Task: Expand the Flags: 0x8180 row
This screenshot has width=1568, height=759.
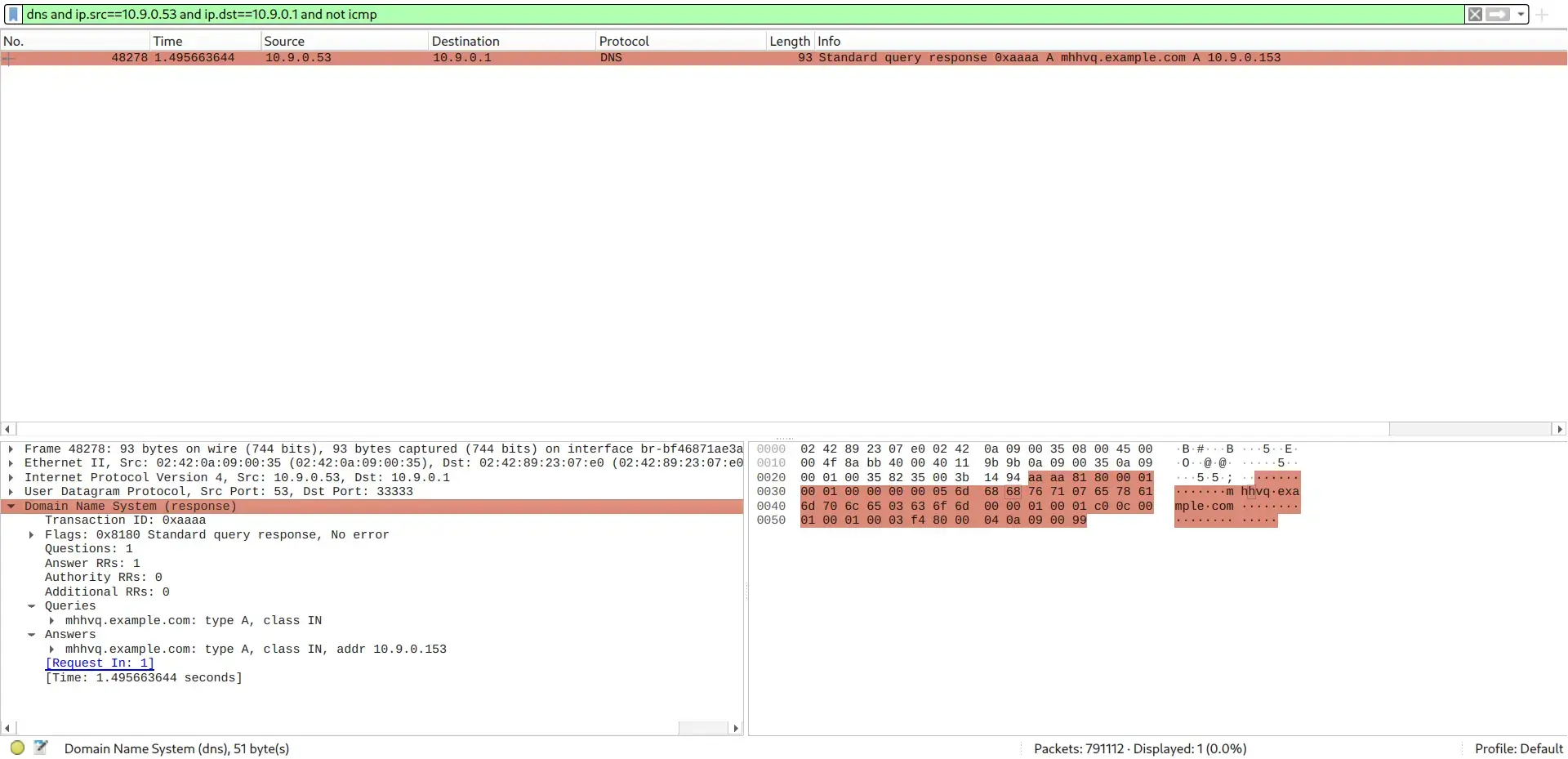Action: point(31,535)
